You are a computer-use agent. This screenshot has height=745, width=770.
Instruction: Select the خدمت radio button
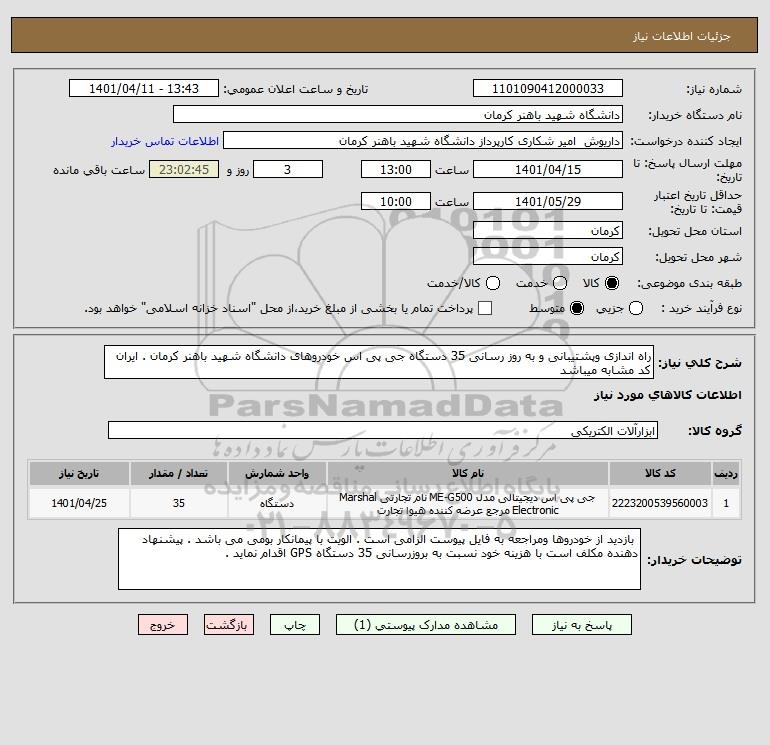560,283
